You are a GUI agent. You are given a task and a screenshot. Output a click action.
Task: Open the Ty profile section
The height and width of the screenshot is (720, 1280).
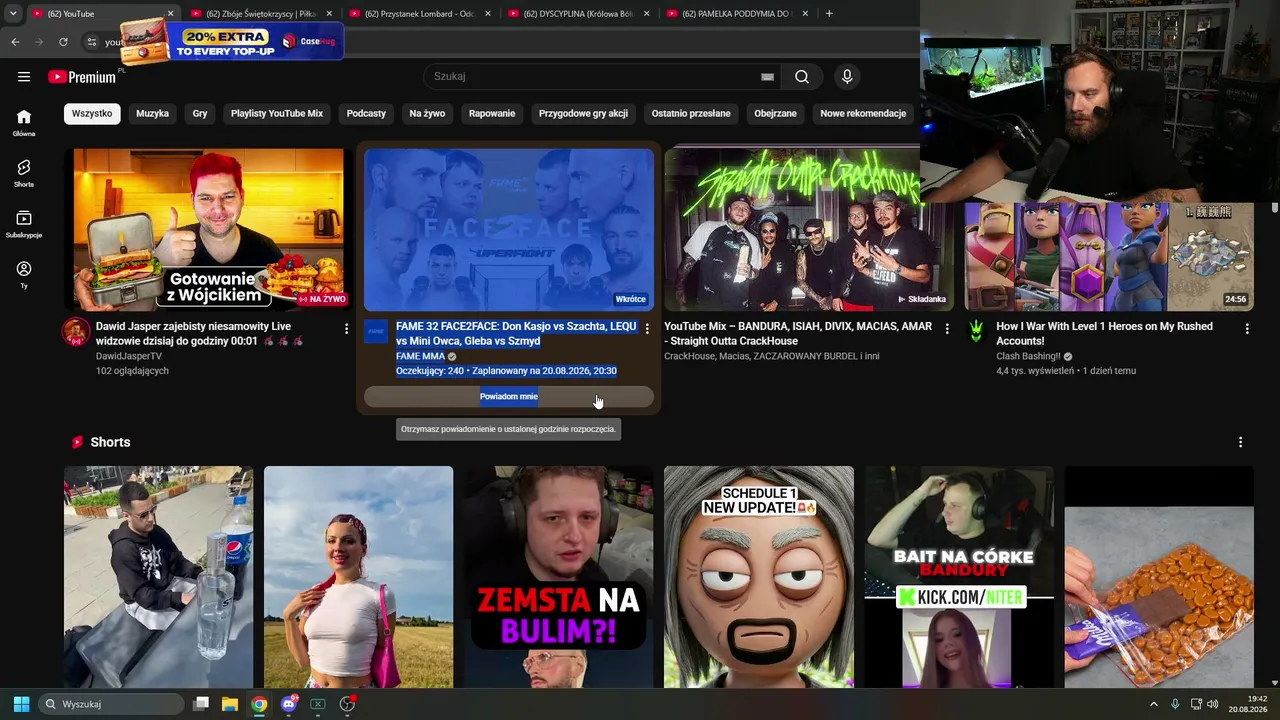click(x=24, y=275)
